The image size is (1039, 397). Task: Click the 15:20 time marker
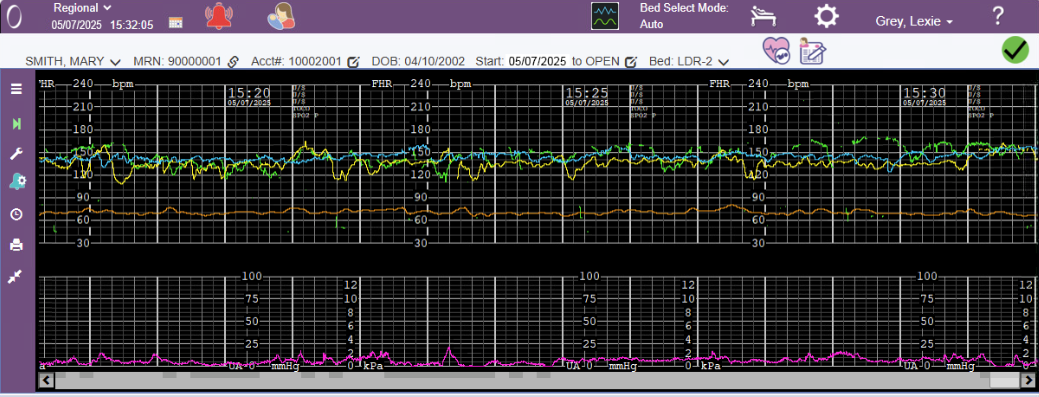point(250,93)
